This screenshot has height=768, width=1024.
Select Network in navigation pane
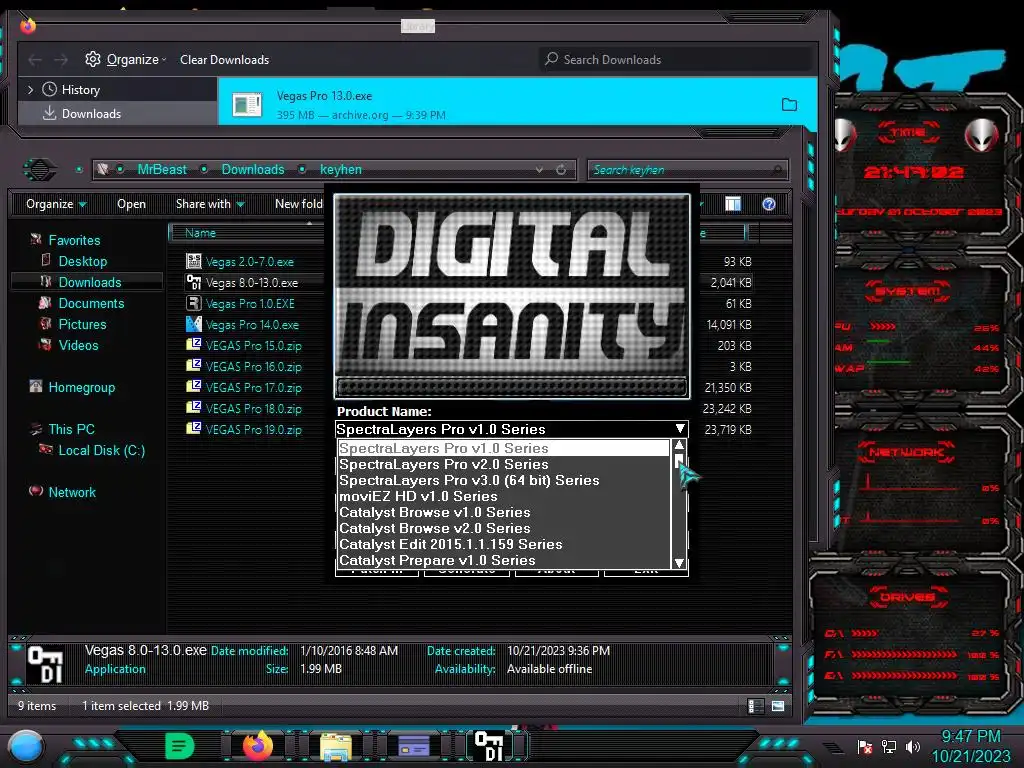pyautogui.click(x=72, y=492)
